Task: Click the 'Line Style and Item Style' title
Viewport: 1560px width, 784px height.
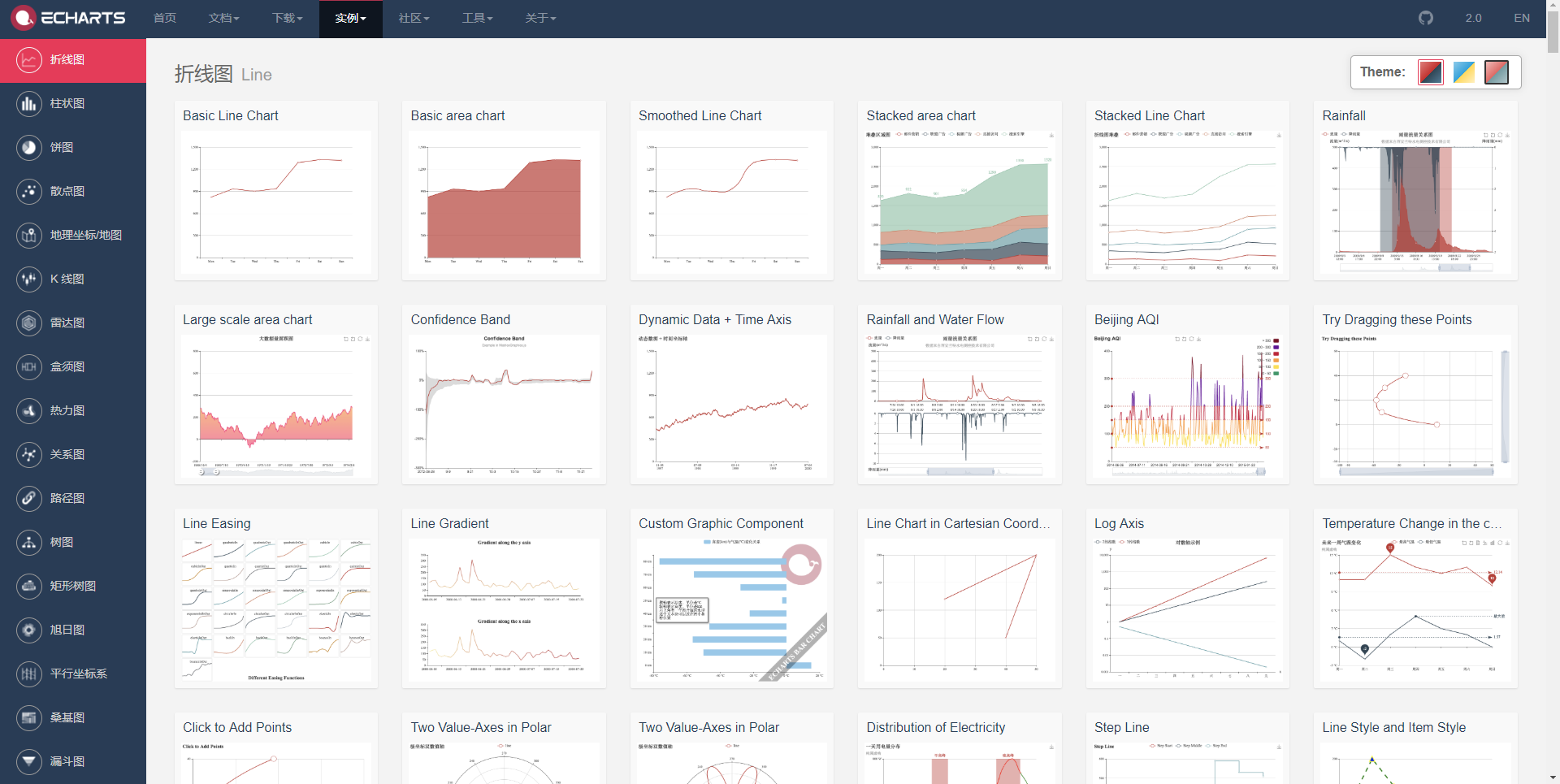Action: (1394, 728)
